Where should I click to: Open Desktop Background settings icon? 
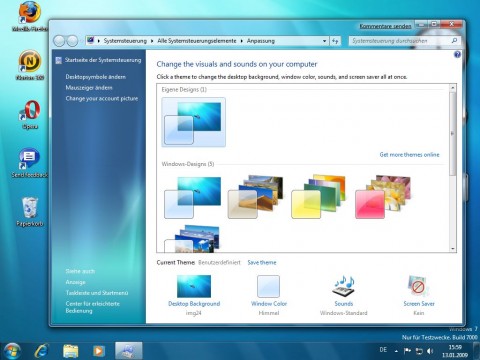(194, 286)
